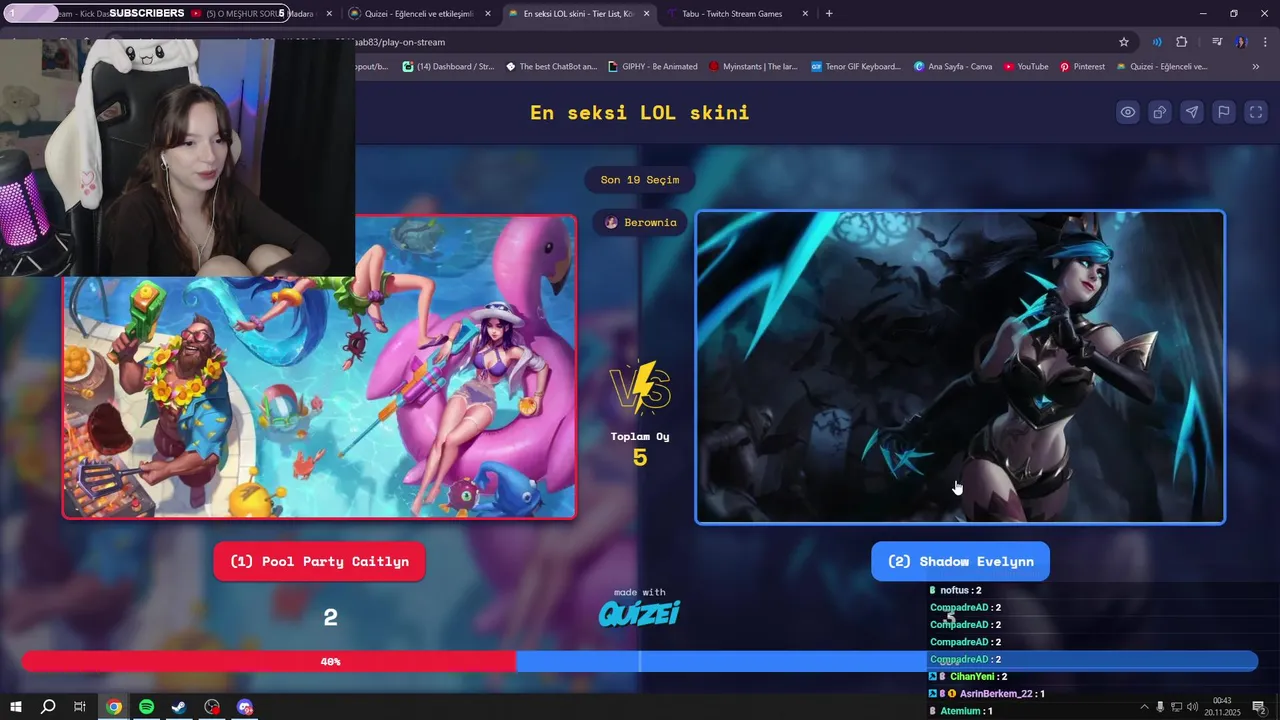1280x720 pixels.
Task: Expand the bookmarks overflow chevron
Action: (x=1256, y=67)
